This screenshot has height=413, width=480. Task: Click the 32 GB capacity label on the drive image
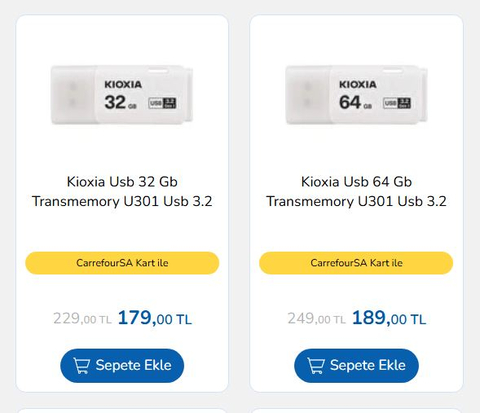click(120, 102)
